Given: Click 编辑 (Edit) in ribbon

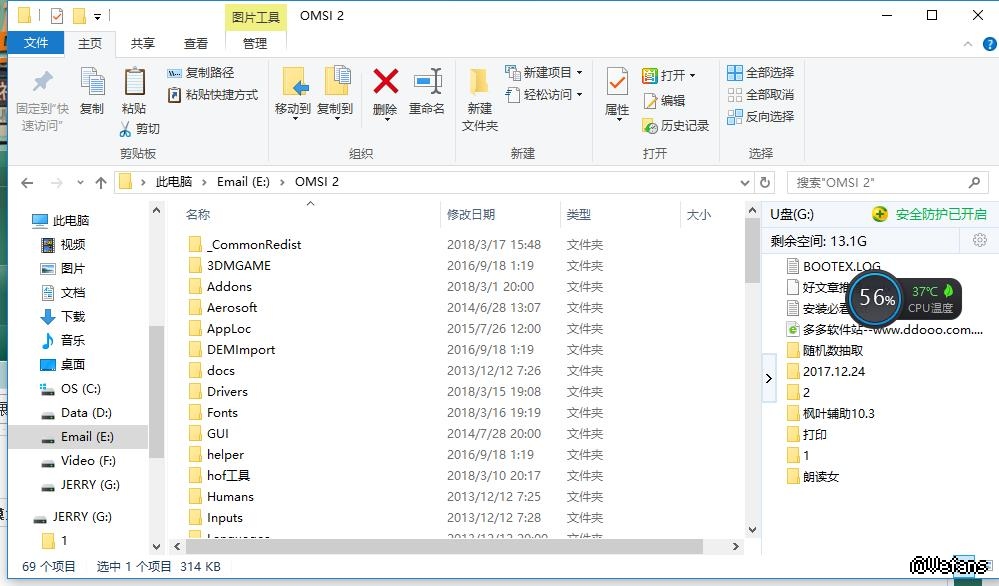Looking at the screenshot, I should [x=664, y=101].
